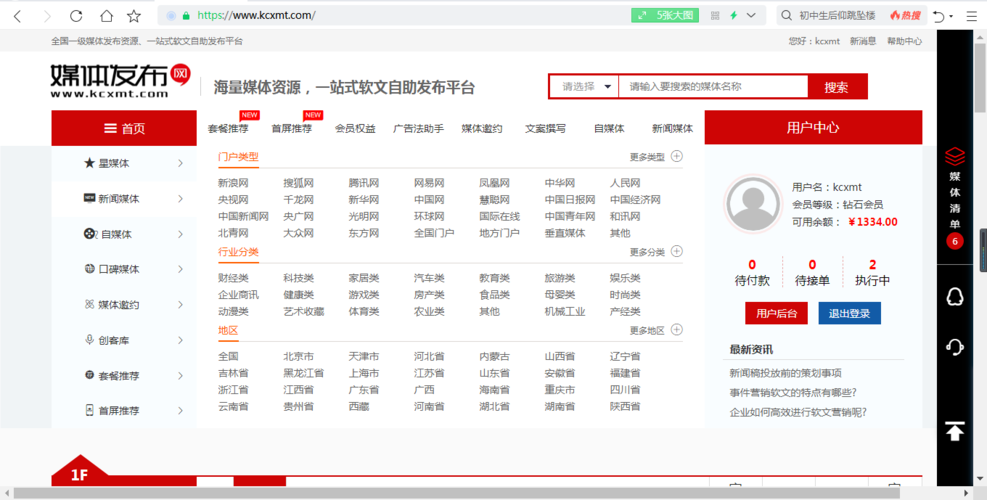The image size is (987, 500).
Task: Open the 文案撰写 nav item
Action: coord(545,128)
